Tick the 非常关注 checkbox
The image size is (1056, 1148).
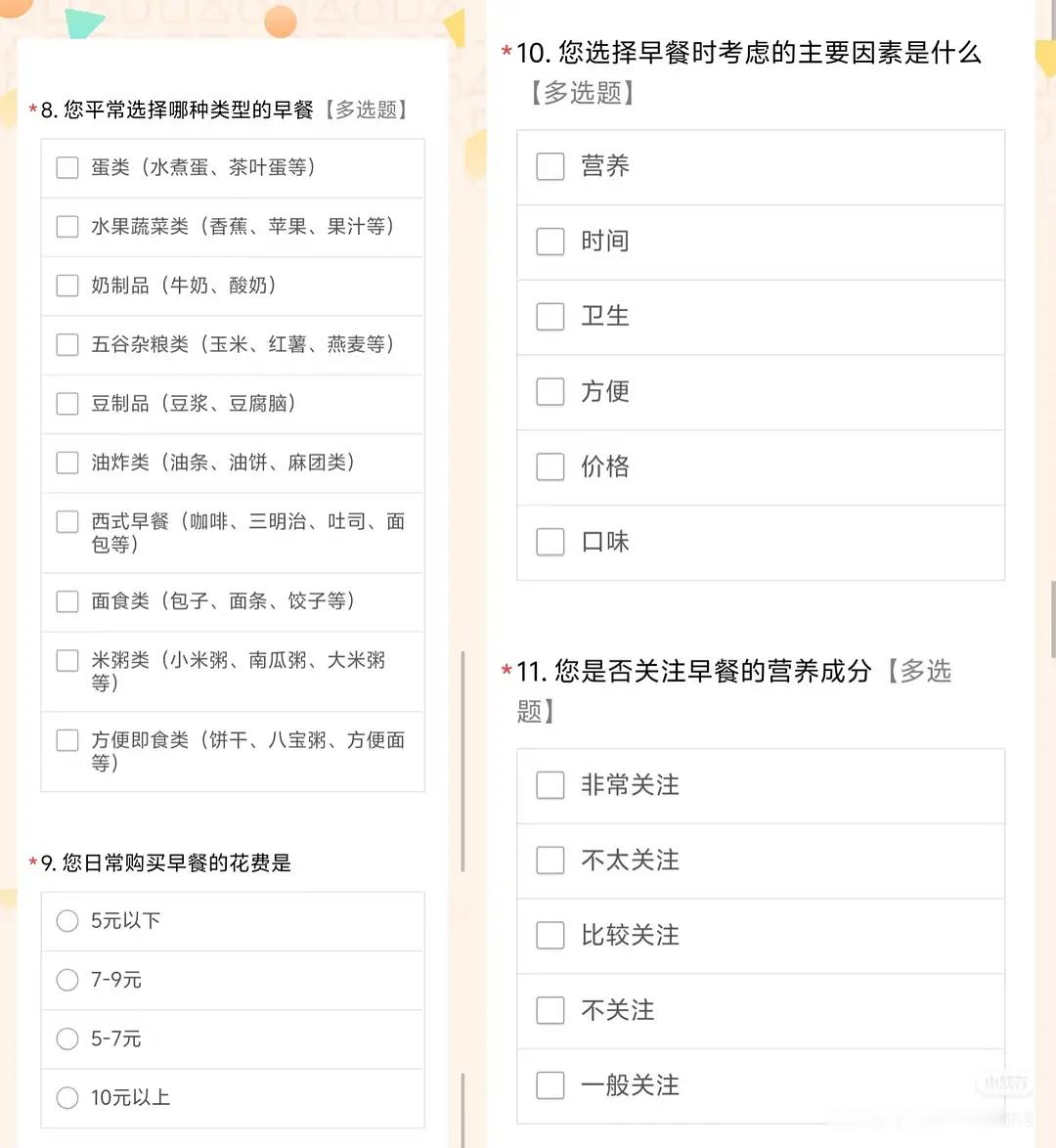coord(550,785)
